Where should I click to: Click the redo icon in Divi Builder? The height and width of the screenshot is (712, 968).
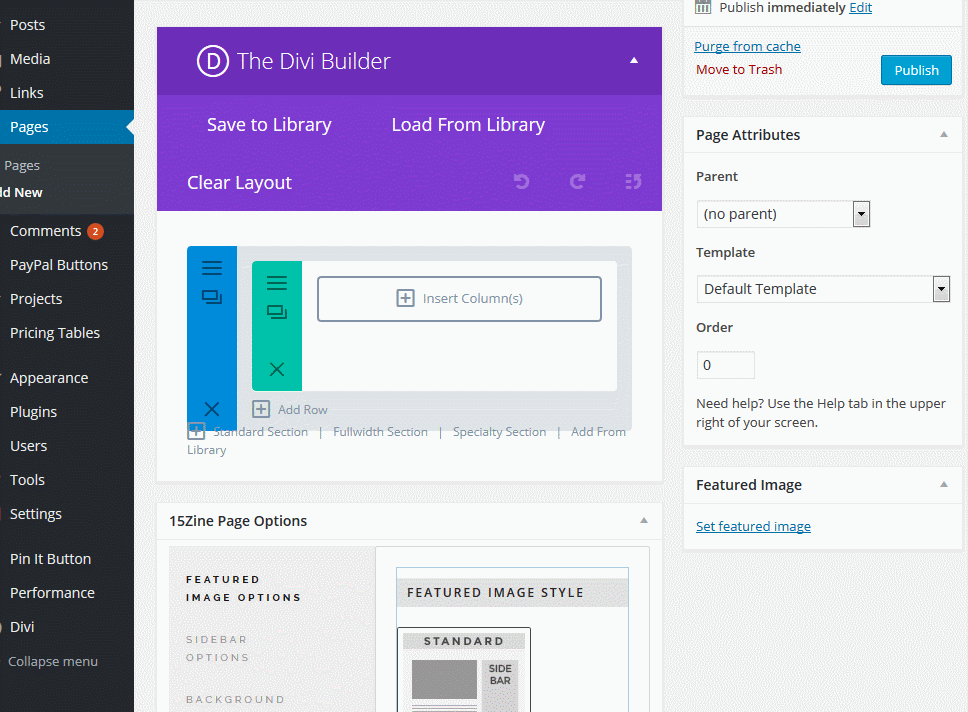coord(577,182)
